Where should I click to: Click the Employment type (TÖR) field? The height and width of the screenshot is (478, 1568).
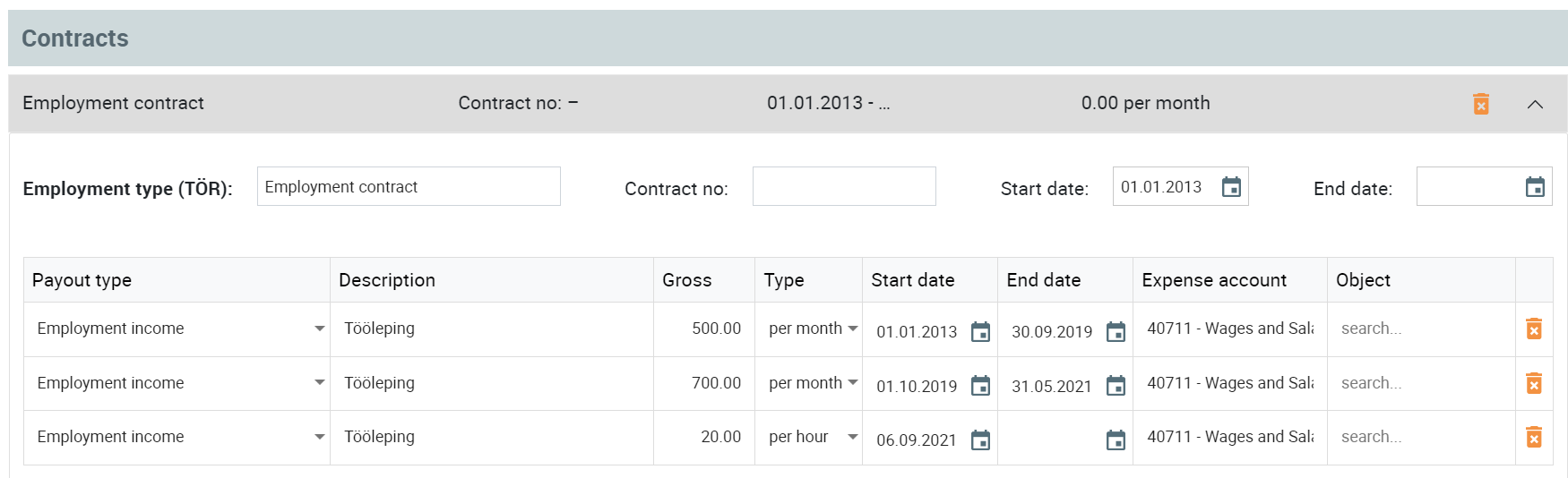tap(409, 186)
